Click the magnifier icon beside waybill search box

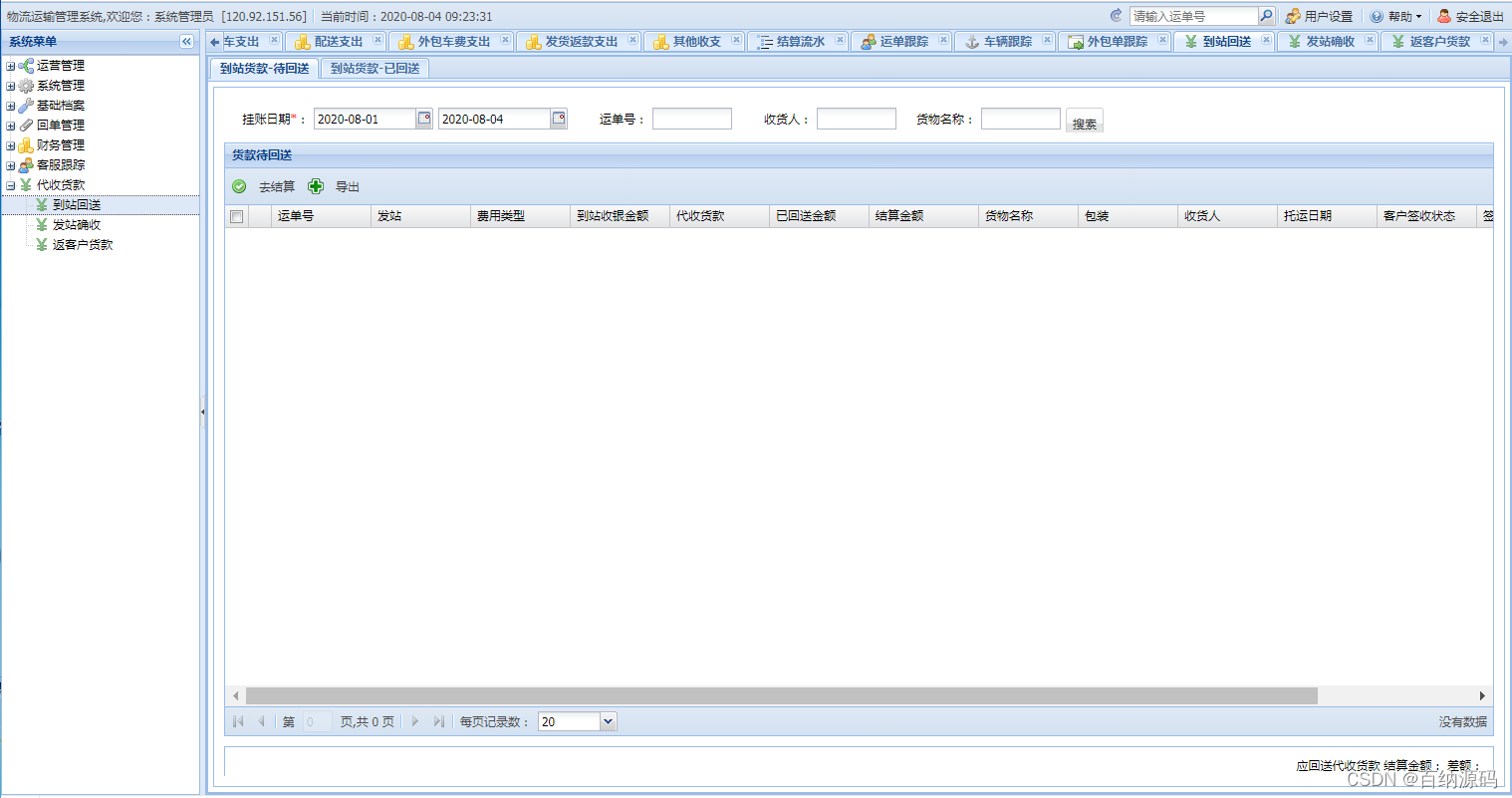click(x=1265, y=15)
